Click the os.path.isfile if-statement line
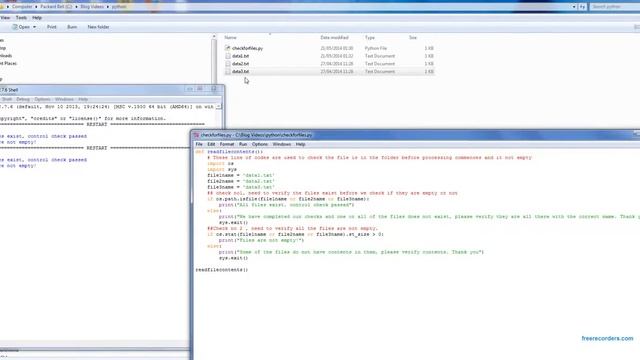Screen dimensions: 640x360 click(x=288, y=199)
